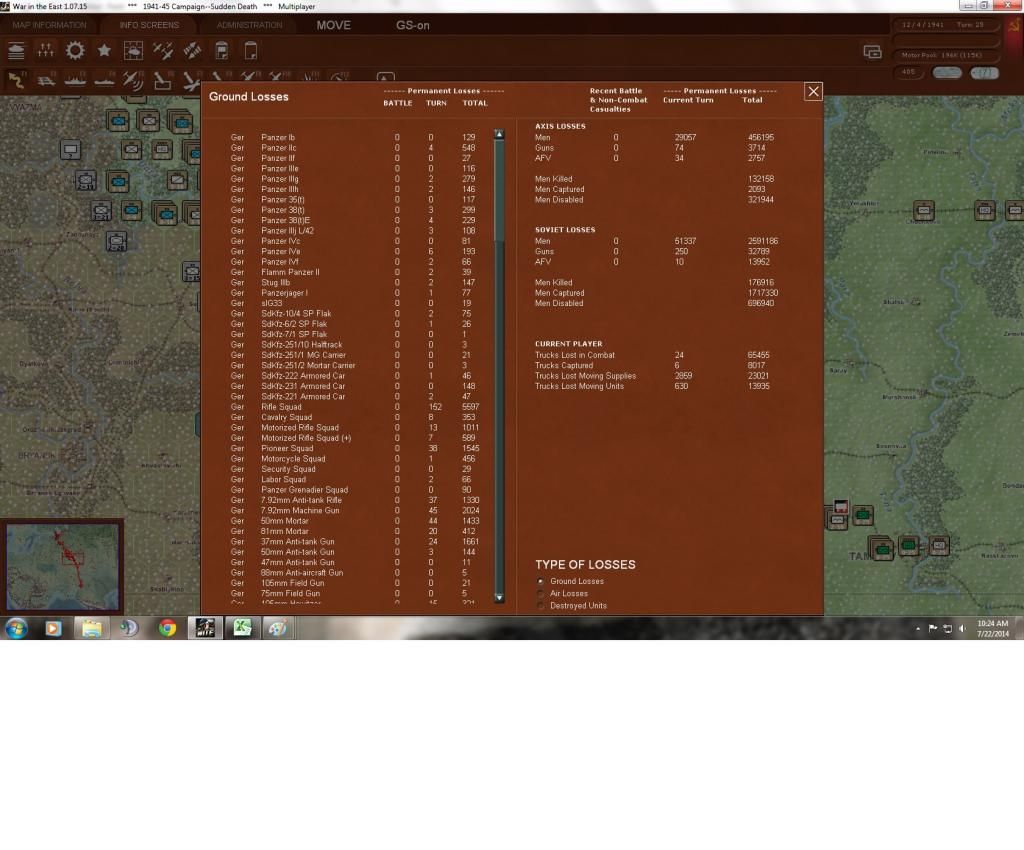Open File Explorer from the taskbar

coord(91,628)
